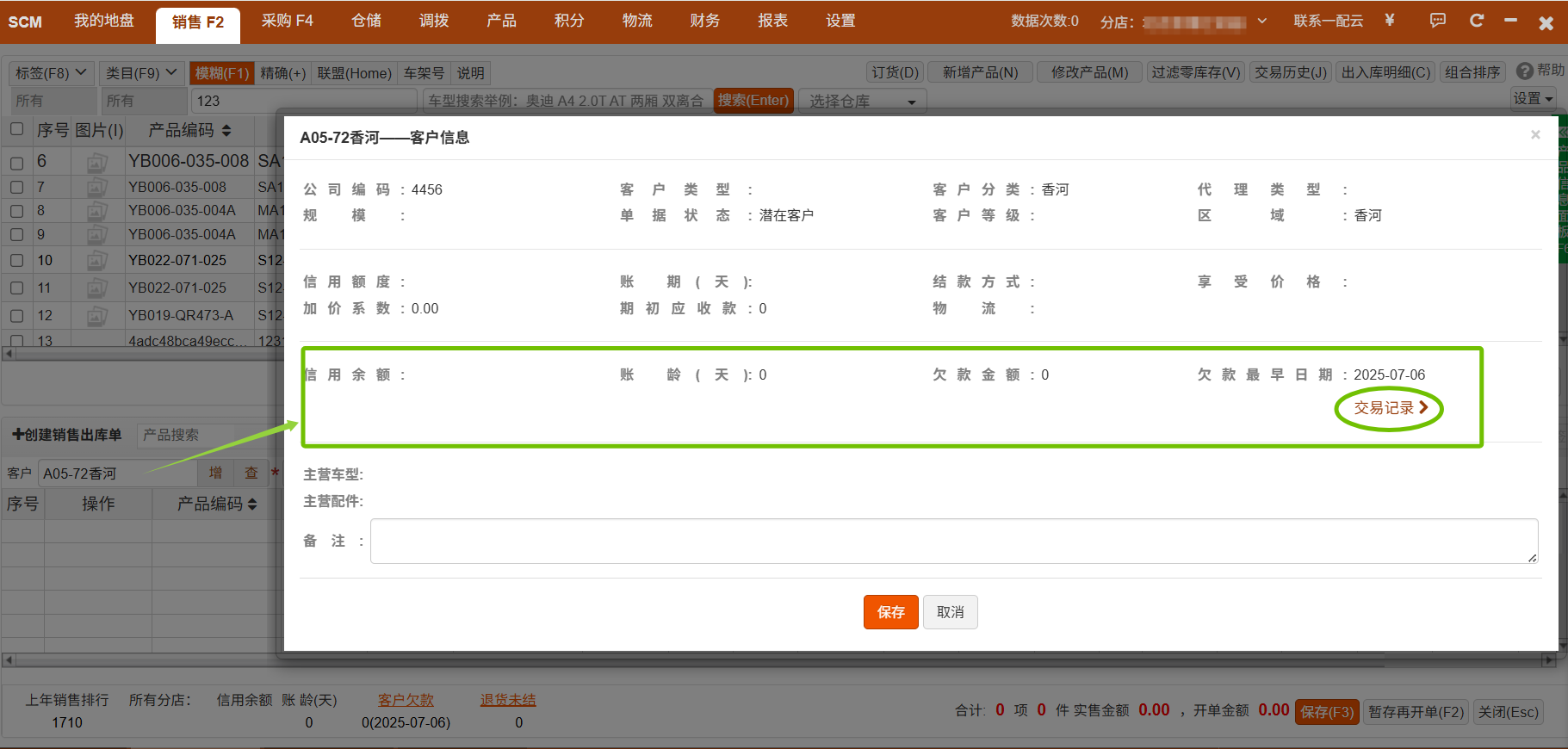Click the 新增产品(N) button

pos(981,72)
